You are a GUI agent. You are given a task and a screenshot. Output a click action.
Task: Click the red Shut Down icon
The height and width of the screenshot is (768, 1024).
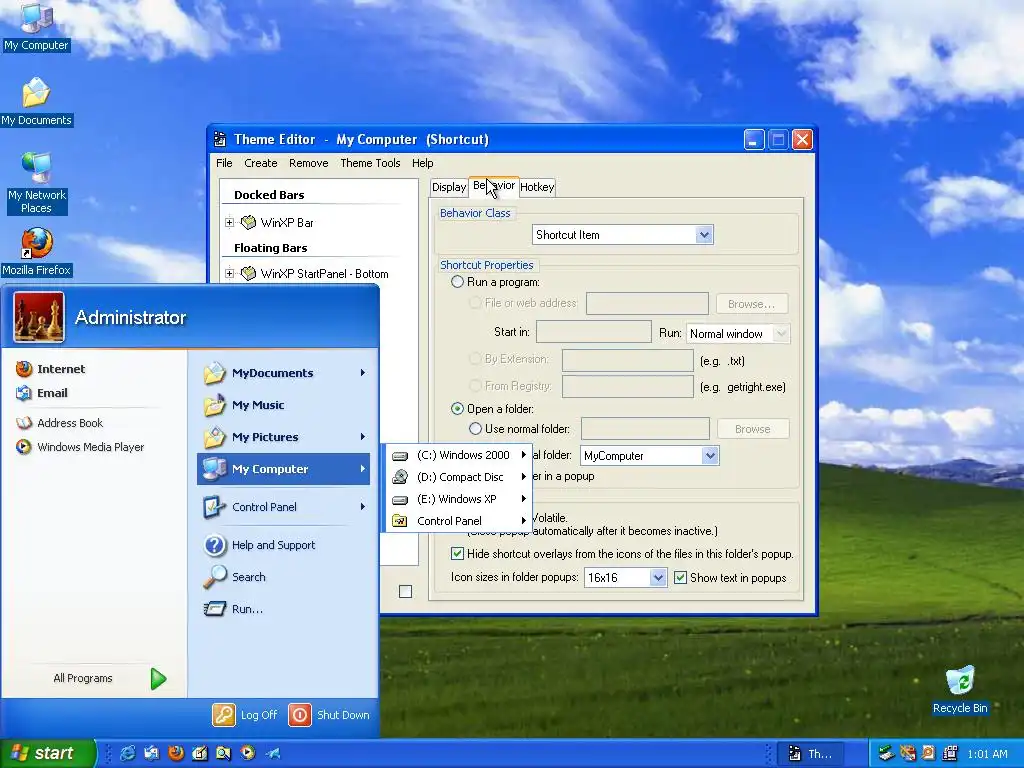tap(300, 715)
